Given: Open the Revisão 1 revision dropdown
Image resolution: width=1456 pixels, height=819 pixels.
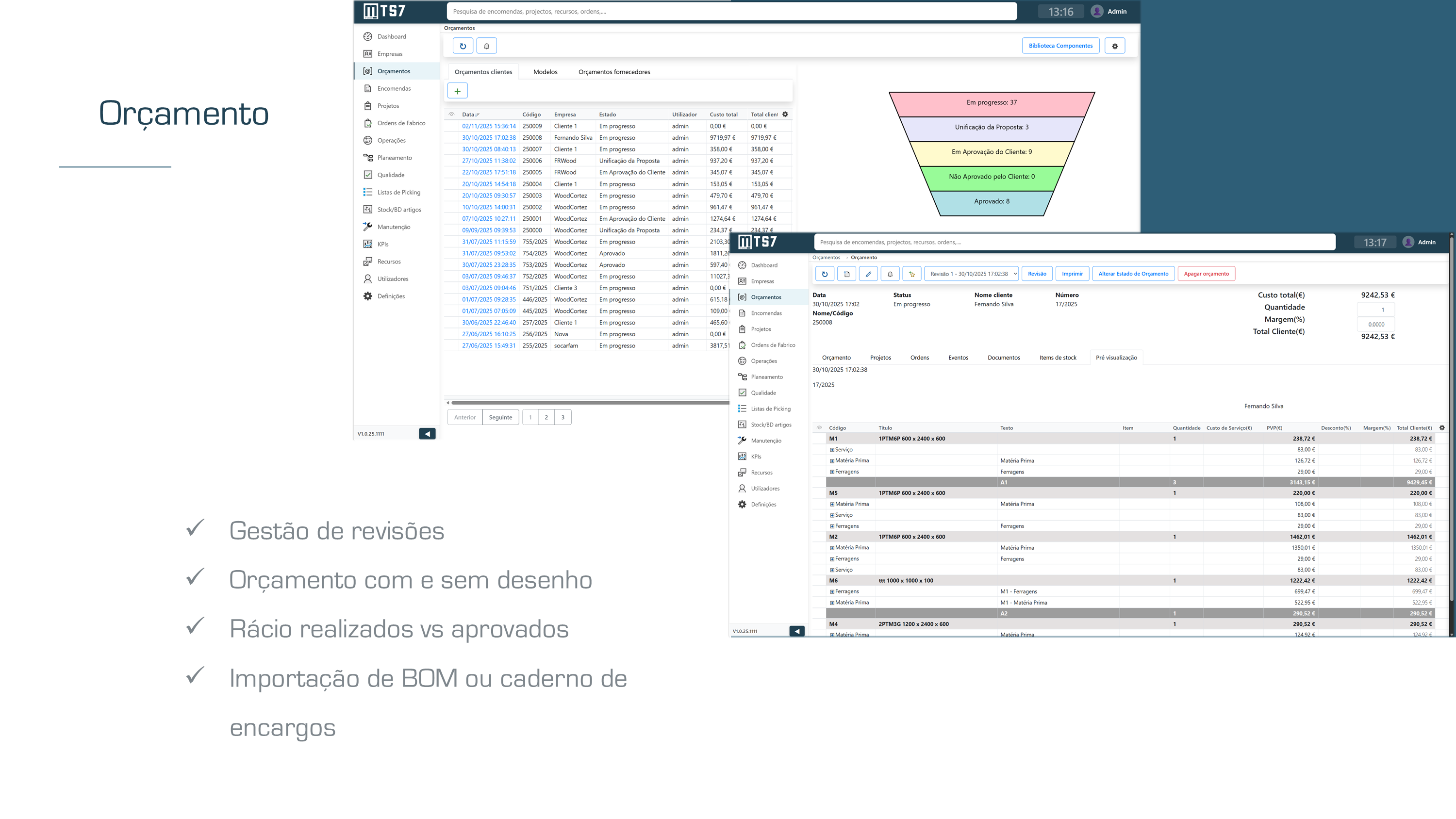Looking at the screenshot, I should click(x=972, y=274).
